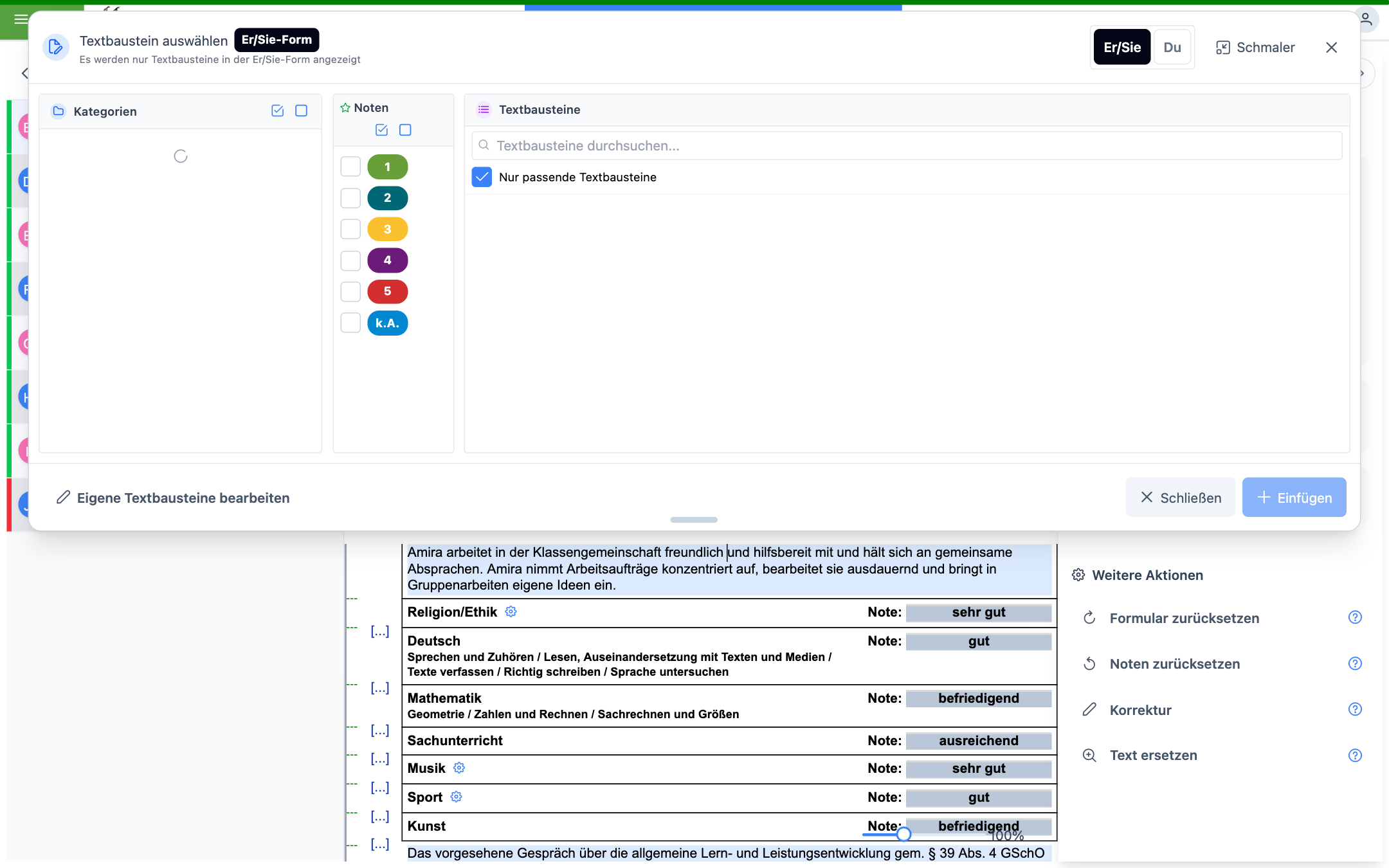The width and height of the screenshot is (1389, 868).
Task: Uncheck Nur passende Textbausteine
Action: click(482, 177)
